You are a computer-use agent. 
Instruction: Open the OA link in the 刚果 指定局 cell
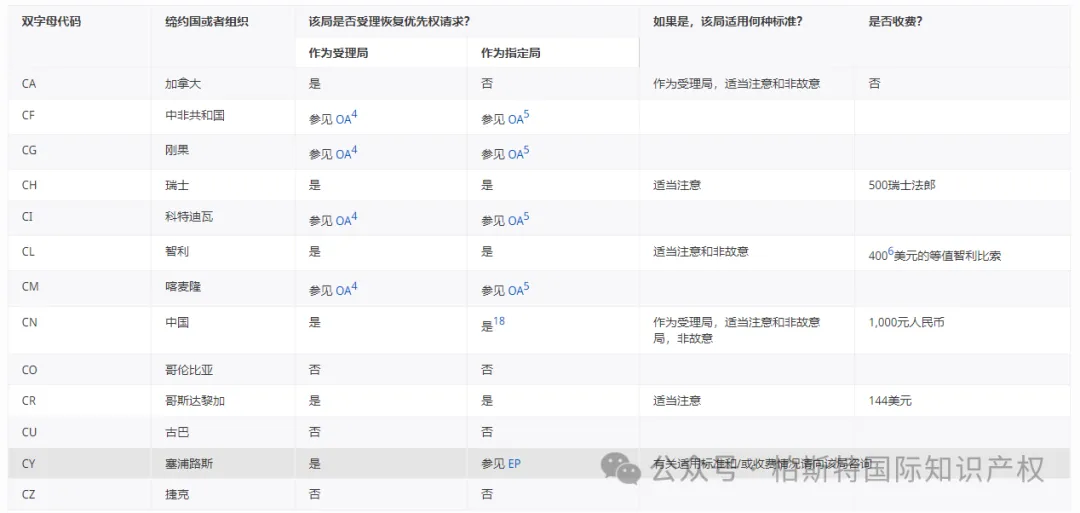[x=515, y=154]
